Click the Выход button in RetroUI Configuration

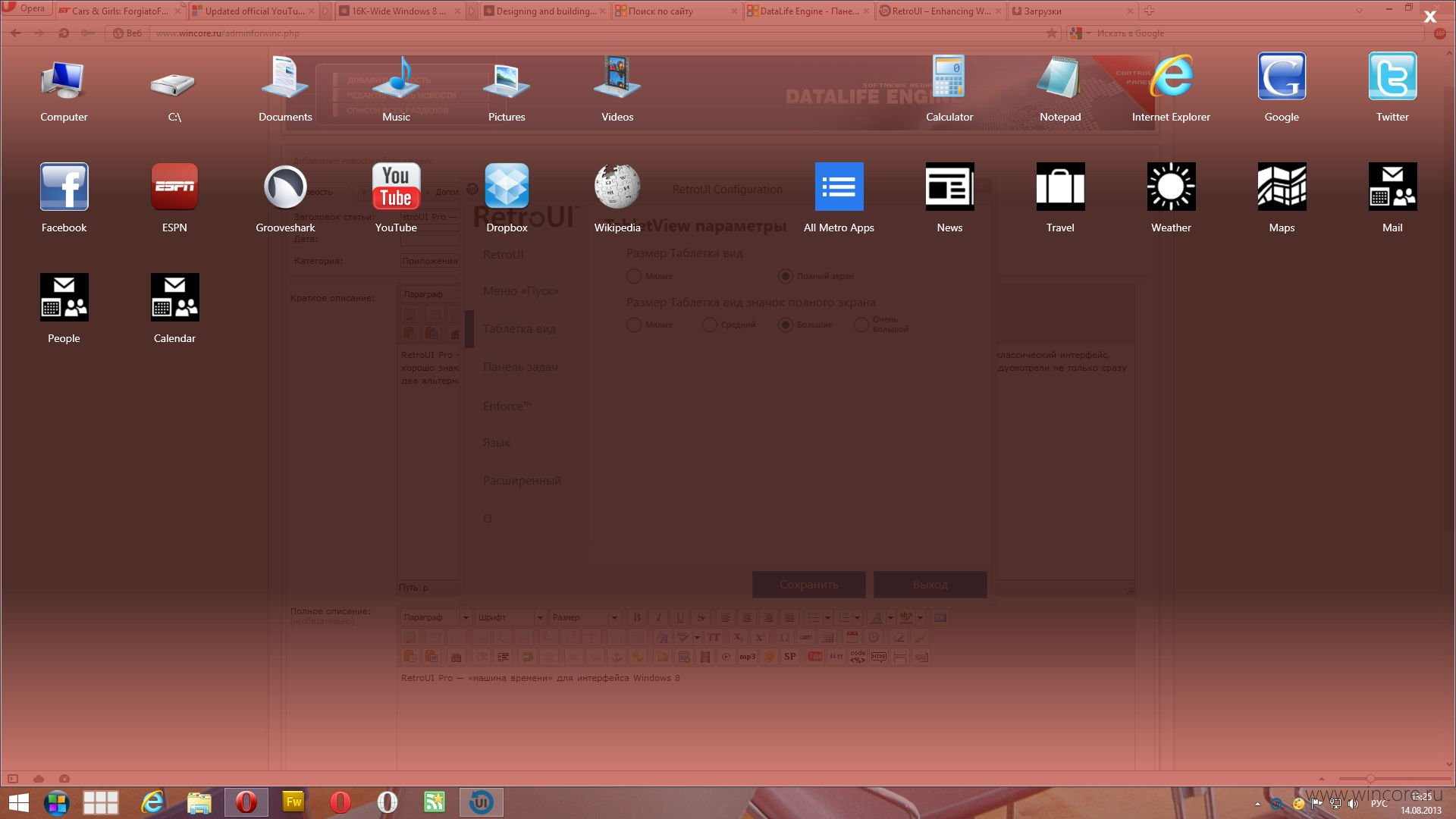pyautogui.click(x=930, y=584)
